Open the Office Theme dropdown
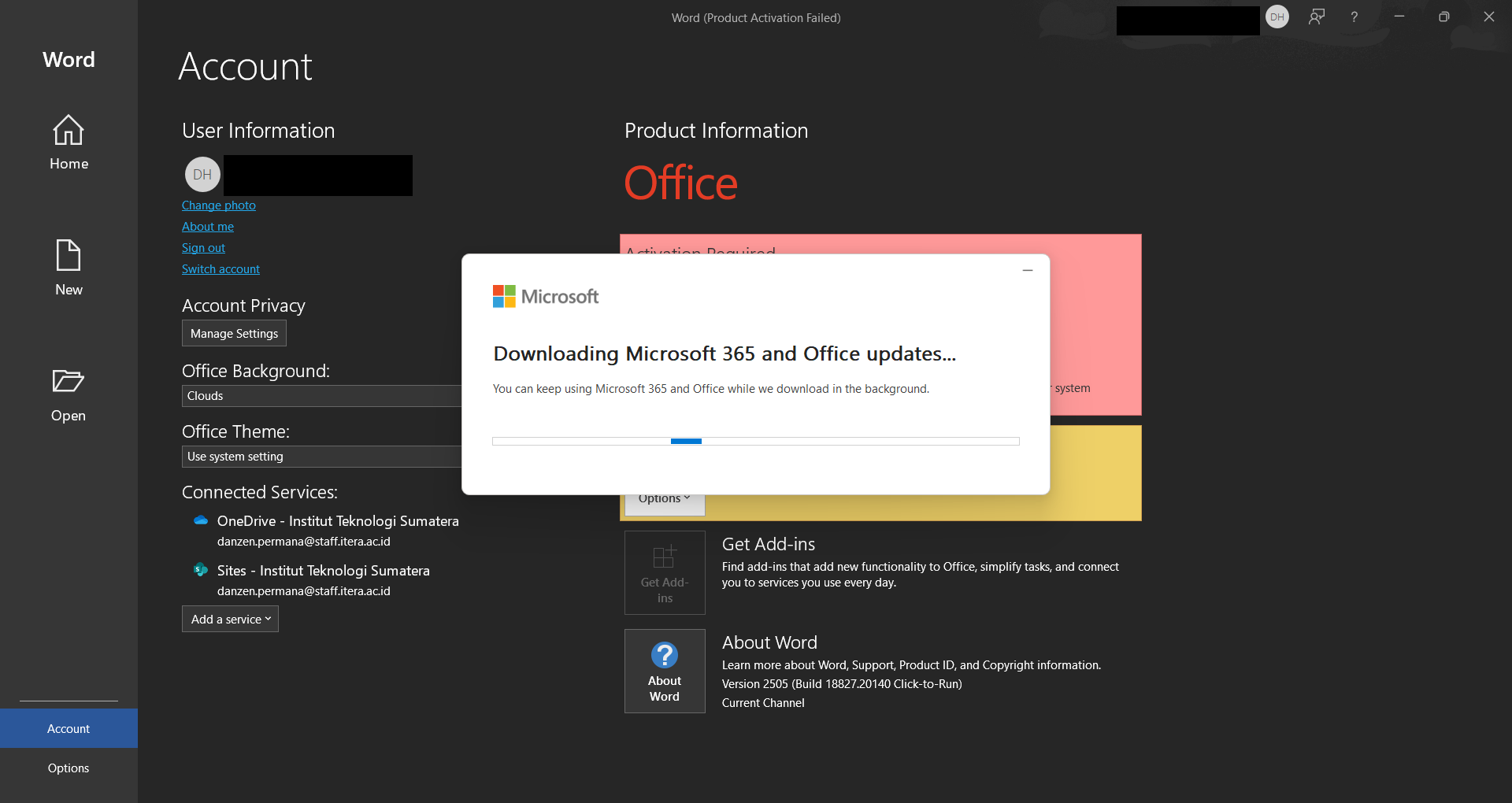 tap(321, 457)
